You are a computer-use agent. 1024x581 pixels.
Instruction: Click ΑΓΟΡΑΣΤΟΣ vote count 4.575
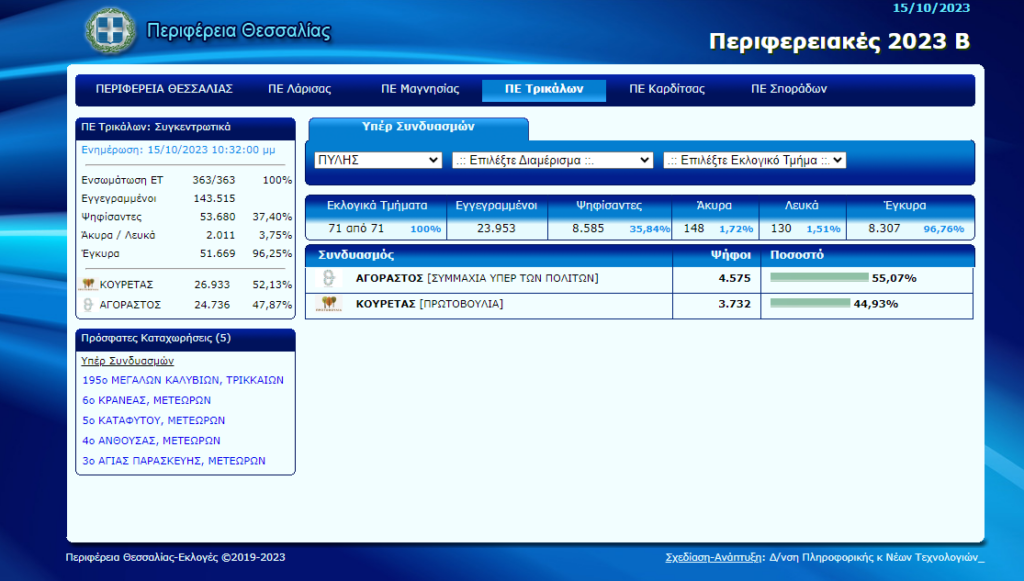tap(735, 278)
